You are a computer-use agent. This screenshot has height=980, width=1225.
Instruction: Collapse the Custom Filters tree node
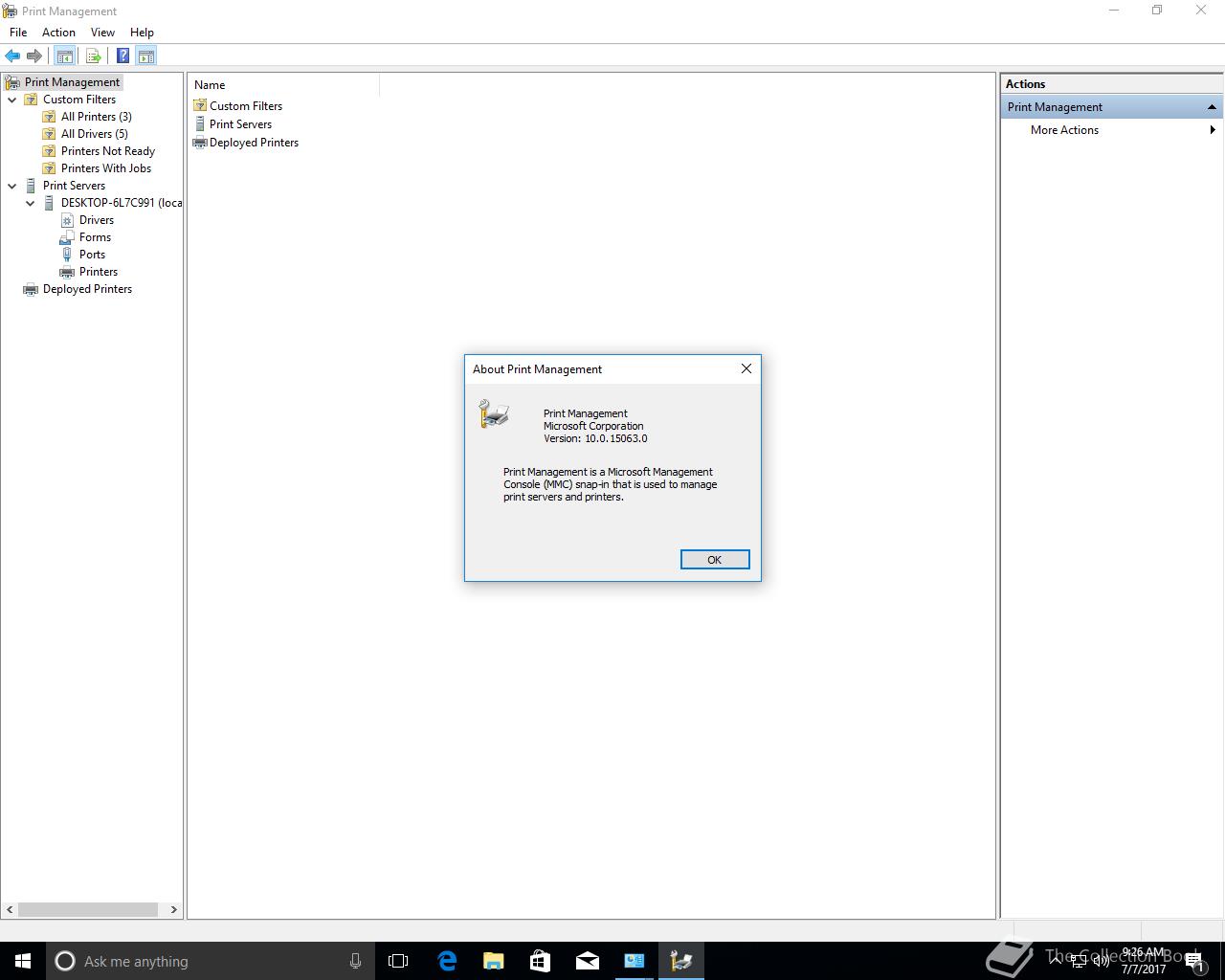coord(12,100)
